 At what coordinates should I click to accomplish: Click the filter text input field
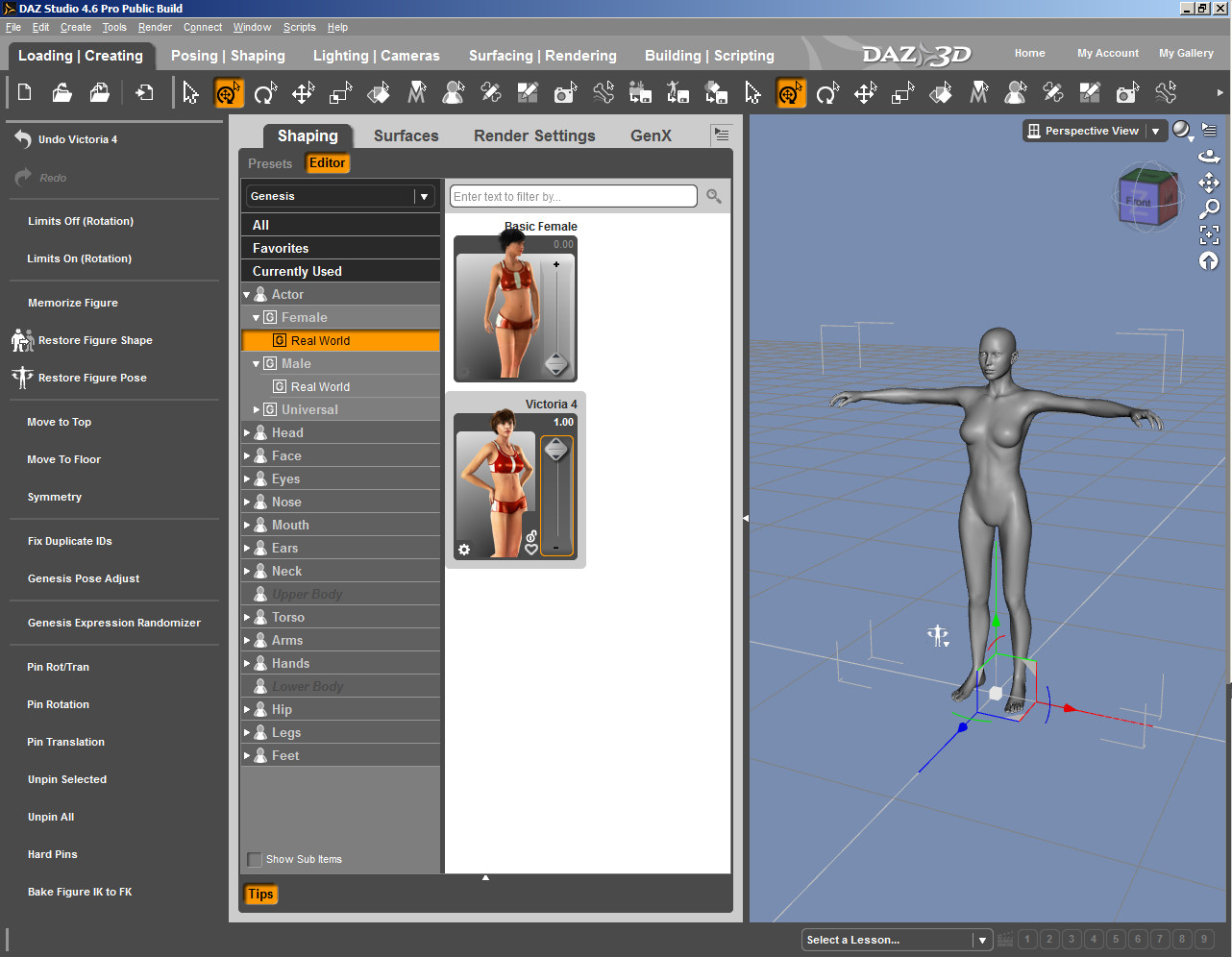(x=574, y=196)
